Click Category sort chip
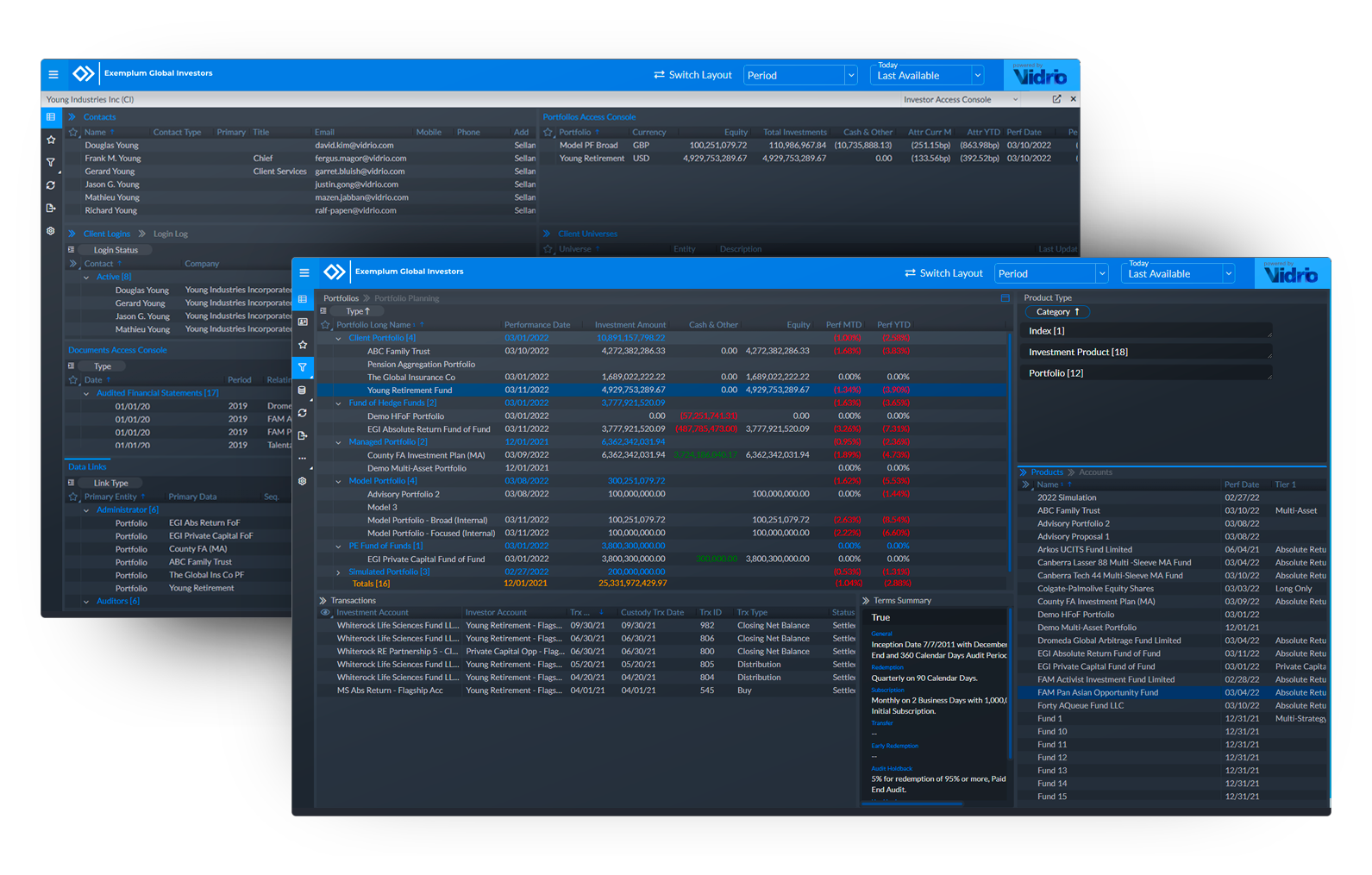 [x=1057, y=312]
